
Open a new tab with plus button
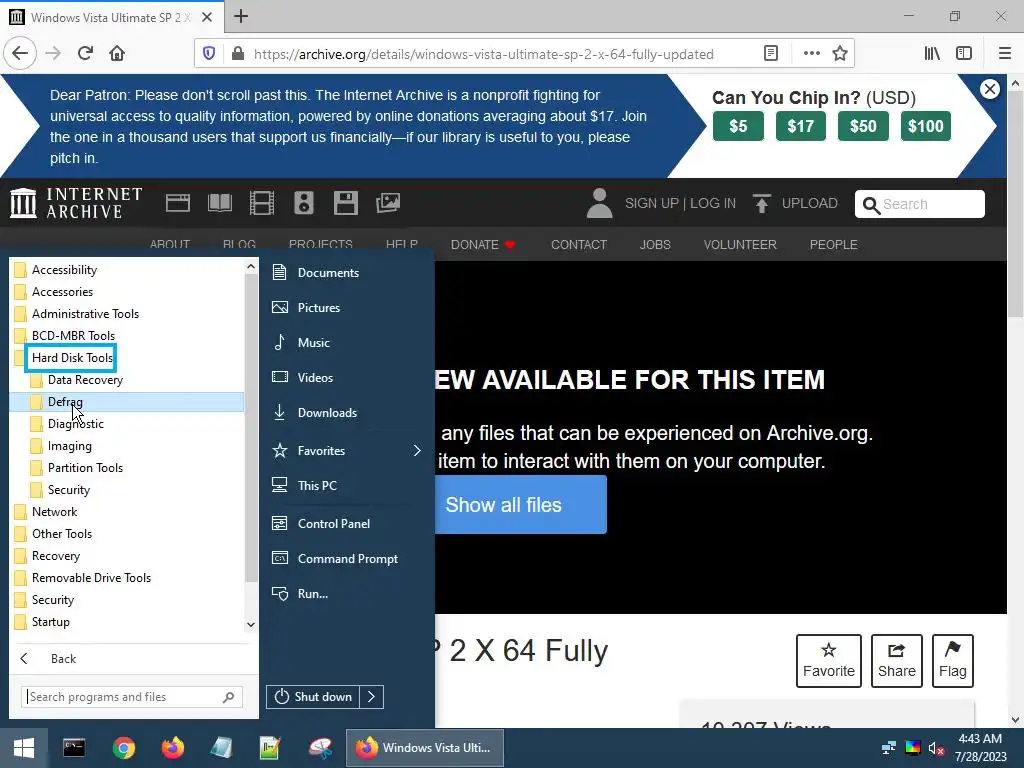coord(241,16)
